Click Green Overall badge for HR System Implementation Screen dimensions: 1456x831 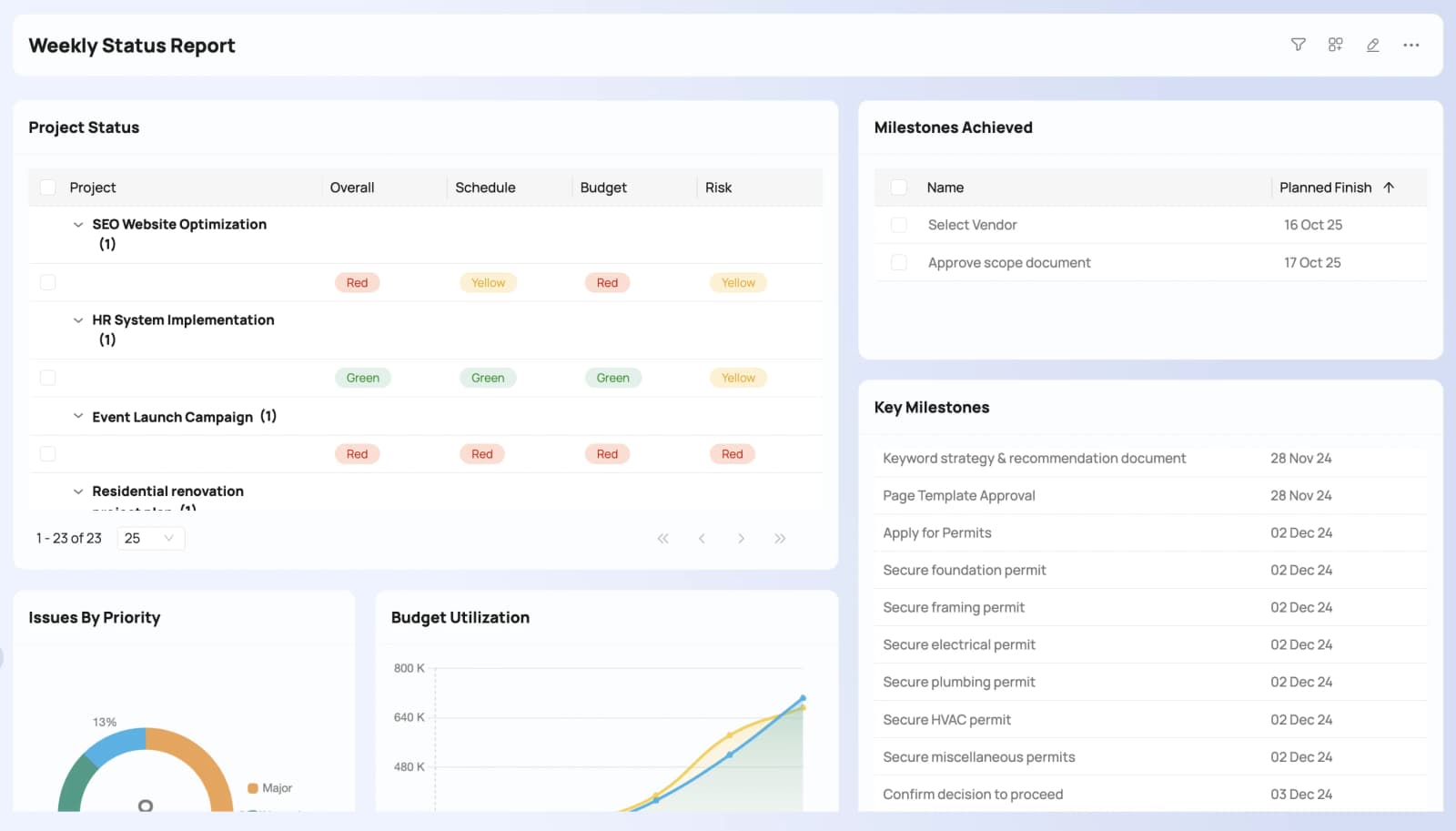pos(362,378)
